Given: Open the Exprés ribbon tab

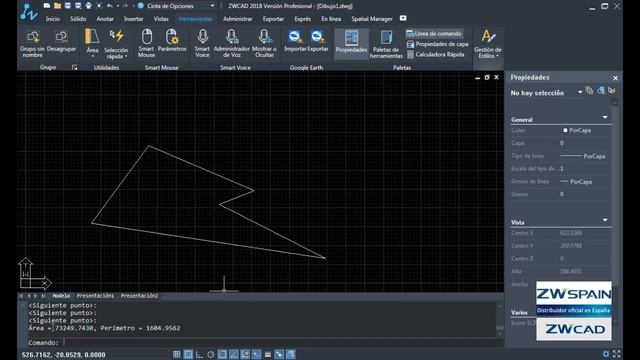Looking at the screenshot, I should click(x=302, y=19).
